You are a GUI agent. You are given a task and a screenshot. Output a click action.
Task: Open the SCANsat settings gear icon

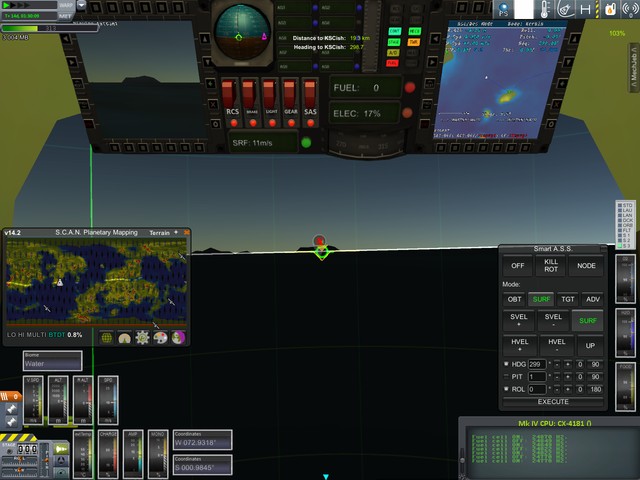pos(142,338)
